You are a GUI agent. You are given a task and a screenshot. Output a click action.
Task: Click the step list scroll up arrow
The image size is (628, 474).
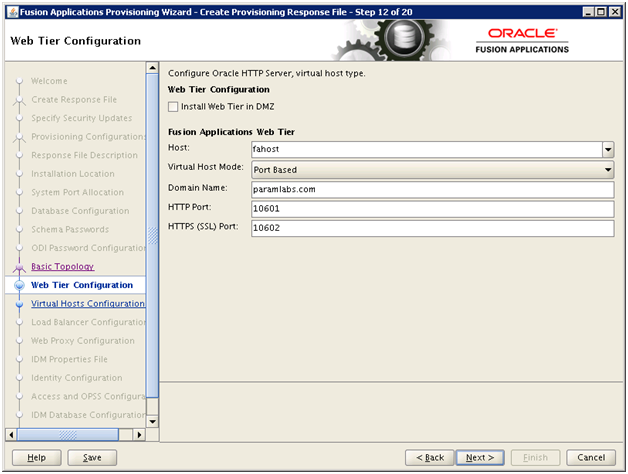tap(152, 68)
